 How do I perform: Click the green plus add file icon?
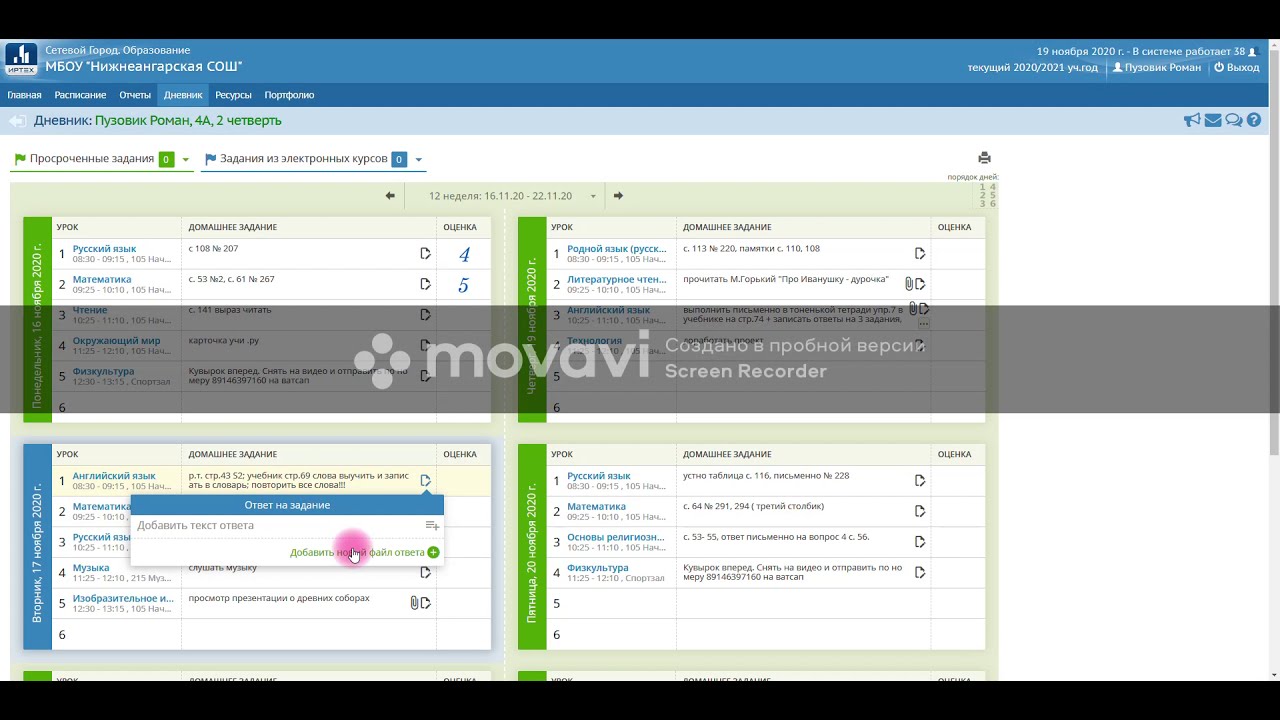coord(433,552)
